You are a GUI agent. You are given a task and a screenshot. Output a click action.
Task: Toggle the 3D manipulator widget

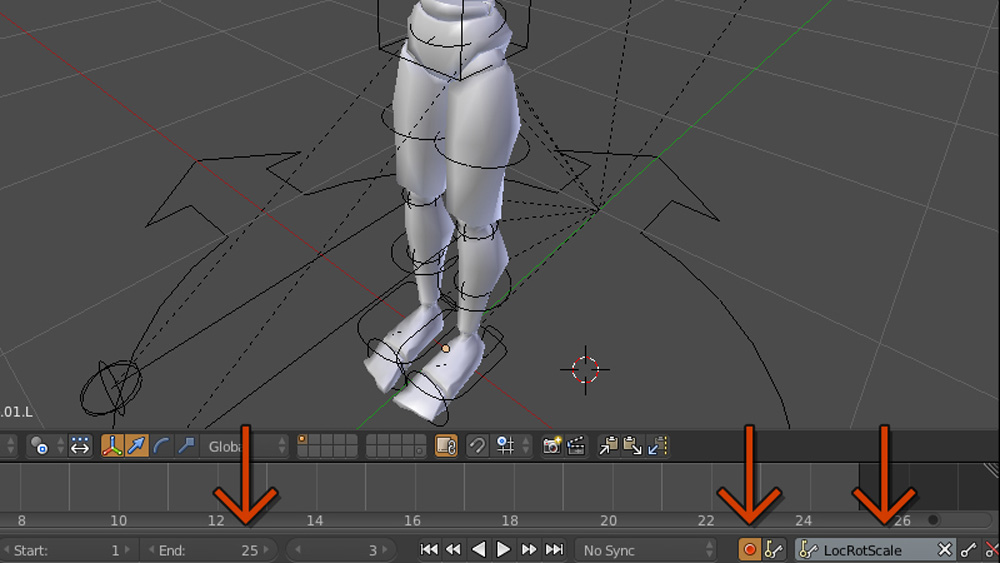click(x=112, y=446)
